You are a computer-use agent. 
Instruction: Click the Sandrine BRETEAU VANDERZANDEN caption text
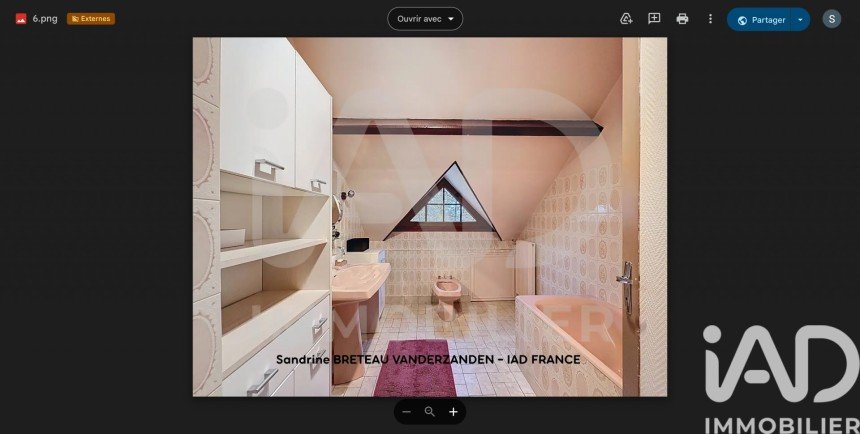coord(427,359)
